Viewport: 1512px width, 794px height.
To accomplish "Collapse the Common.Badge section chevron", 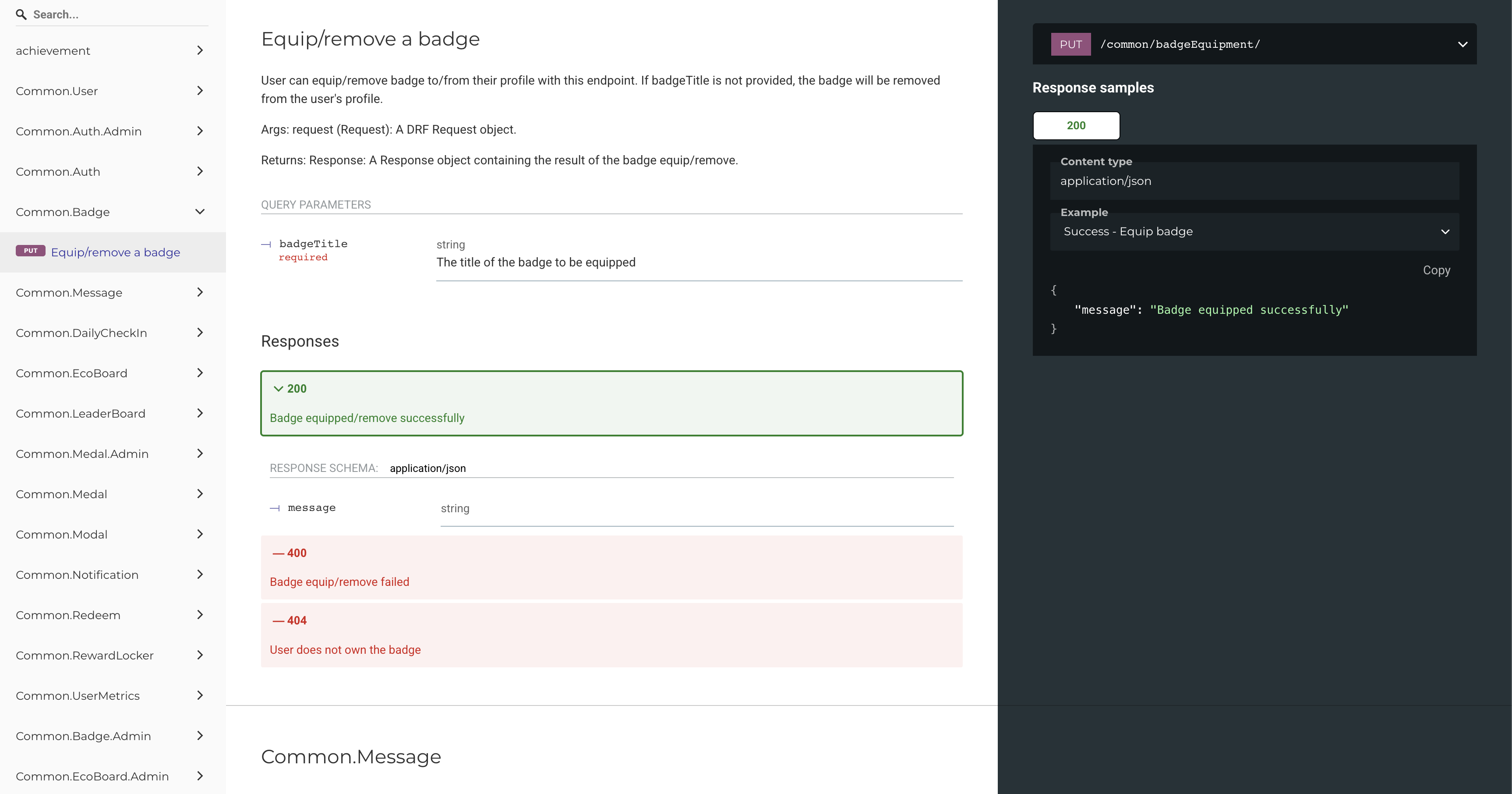I will (200, 212).
